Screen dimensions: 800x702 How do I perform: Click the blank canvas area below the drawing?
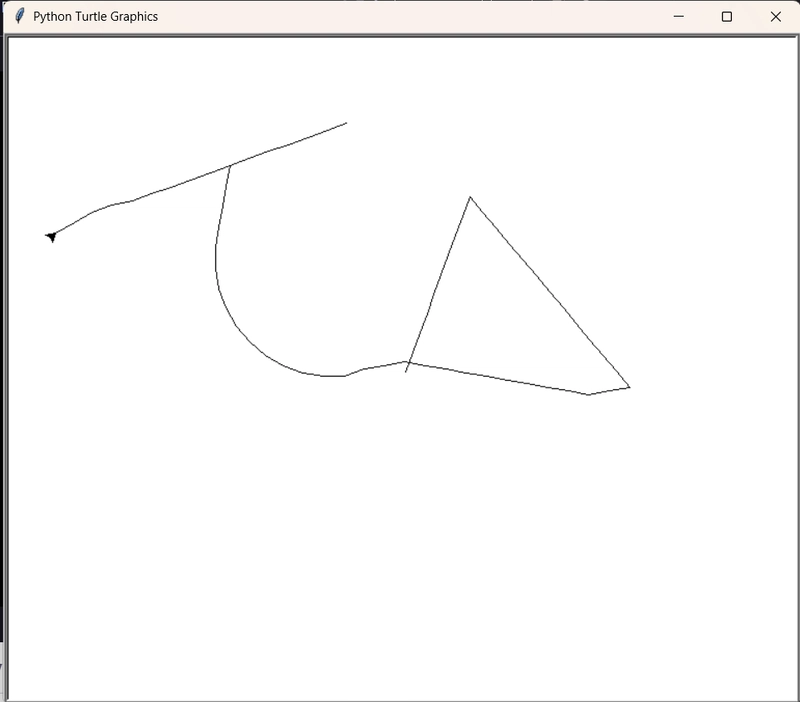(x=400, y=550)
